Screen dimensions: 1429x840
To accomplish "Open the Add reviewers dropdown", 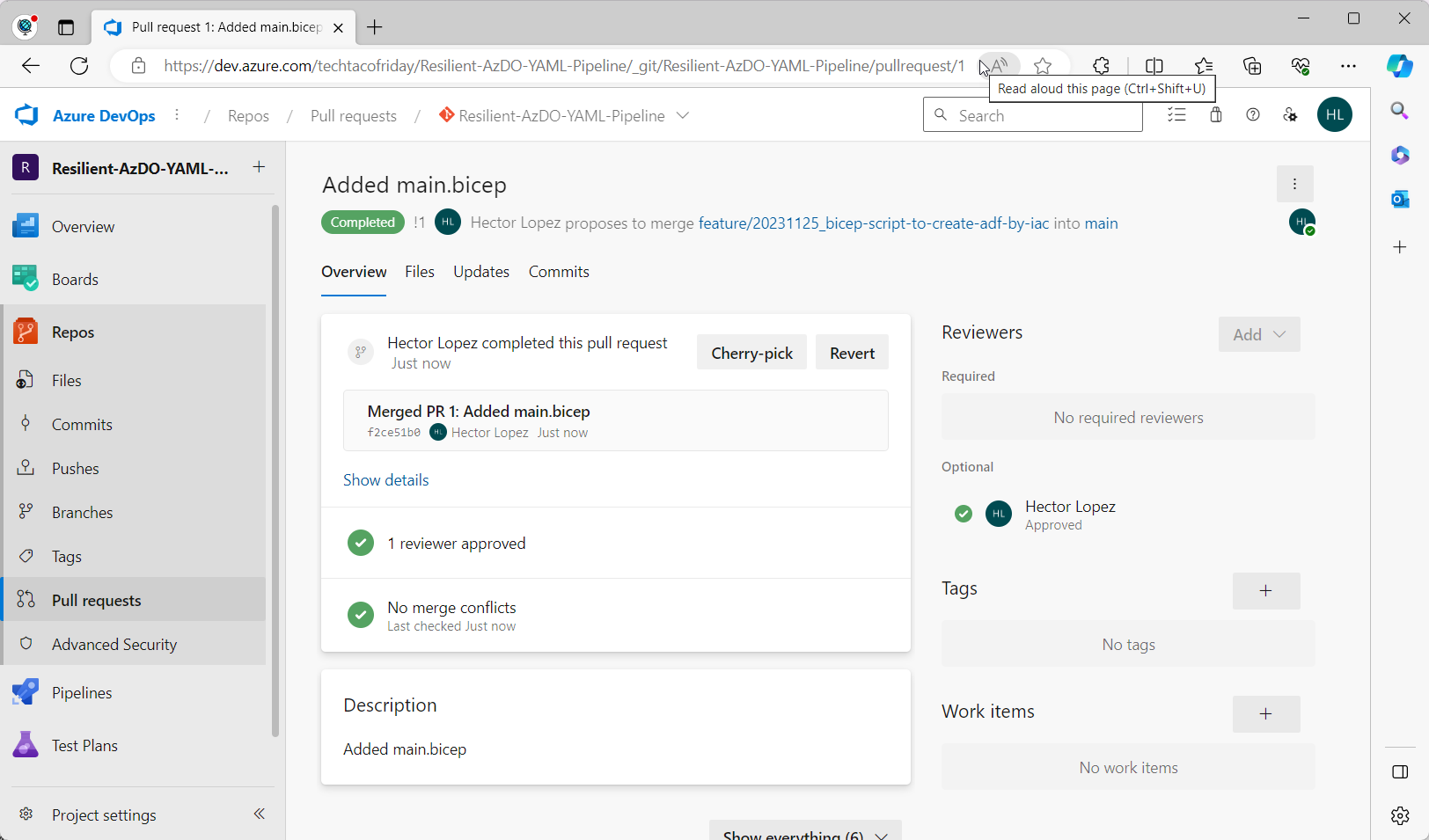I will point(1259,334).
